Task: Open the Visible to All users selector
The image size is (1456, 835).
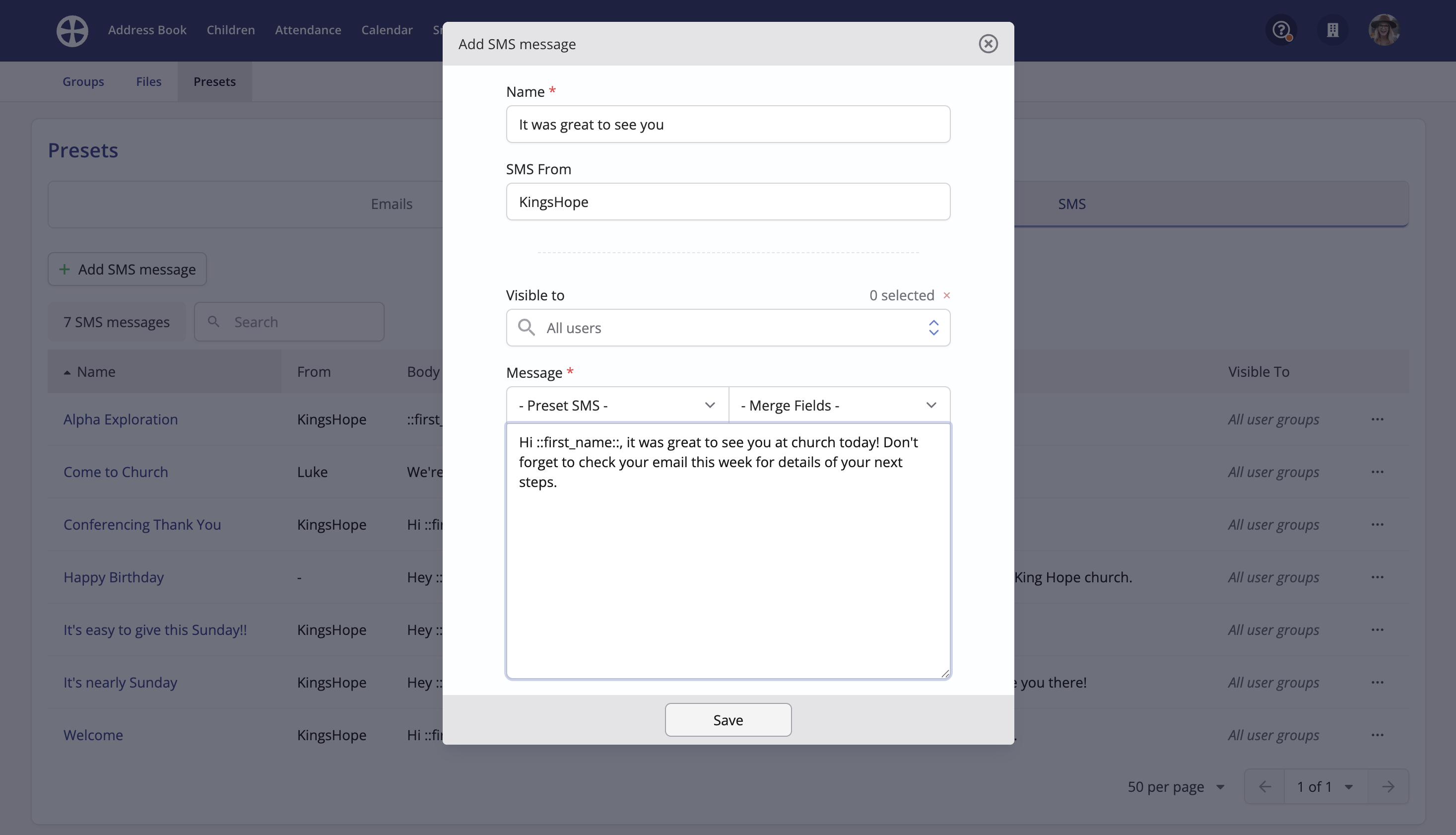Action: (728, 328)
